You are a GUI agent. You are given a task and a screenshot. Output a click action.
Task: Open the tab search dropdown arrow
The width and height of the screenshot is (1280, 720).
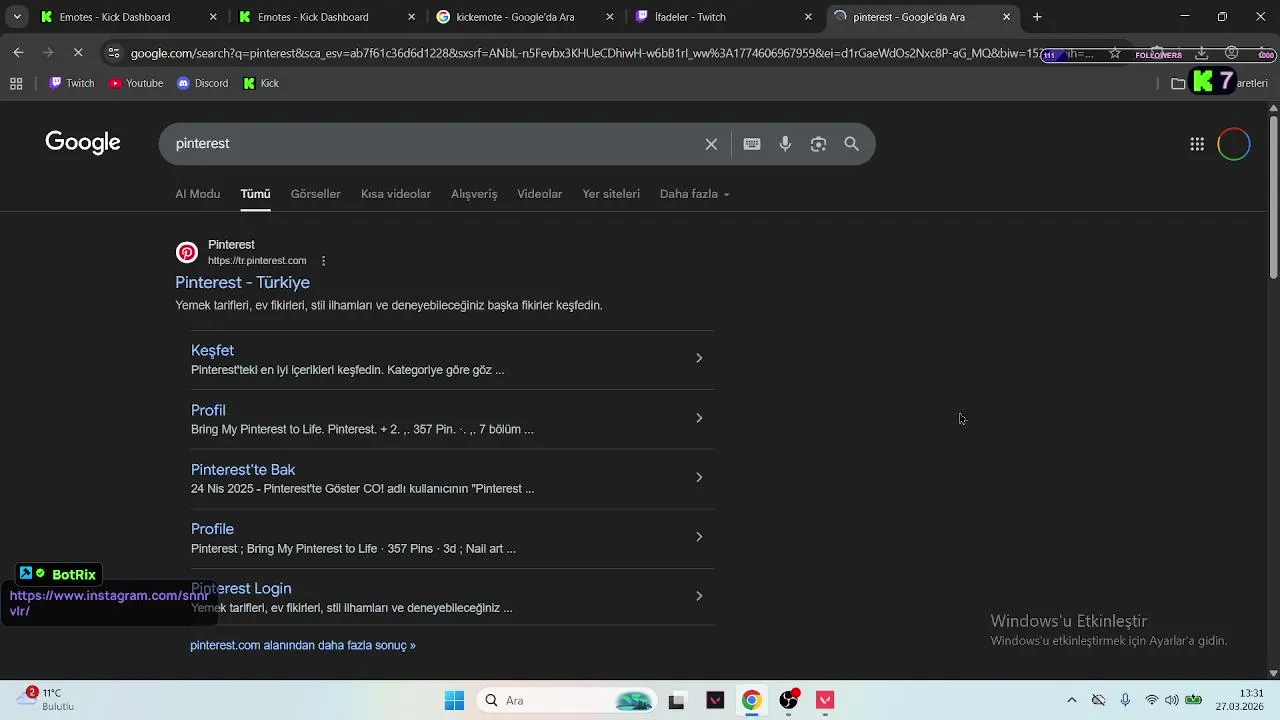point(17,17)
